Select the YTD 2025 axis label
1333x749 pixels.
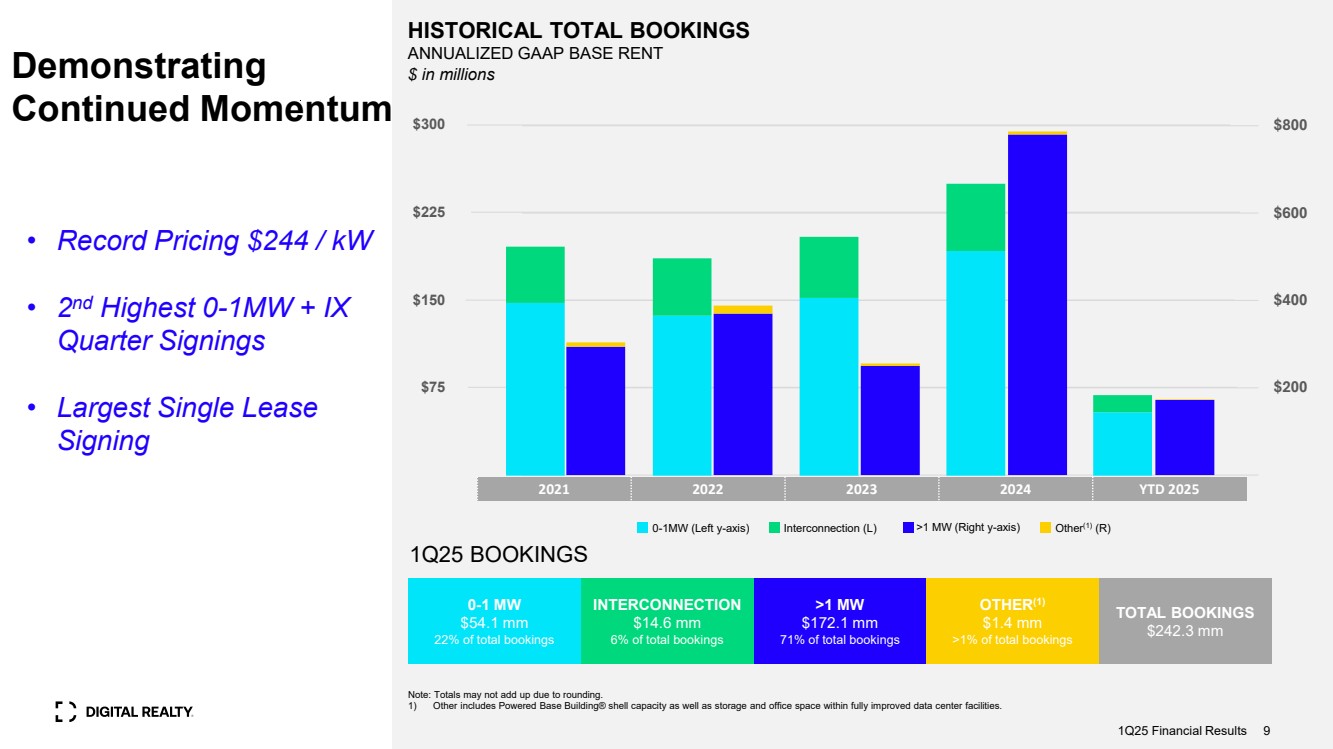(x=1169, y=489)
